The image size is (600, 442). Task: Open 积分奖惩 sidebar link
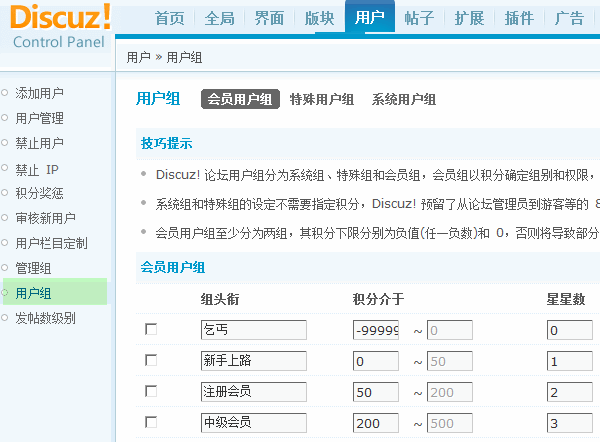tap(39, 193)
